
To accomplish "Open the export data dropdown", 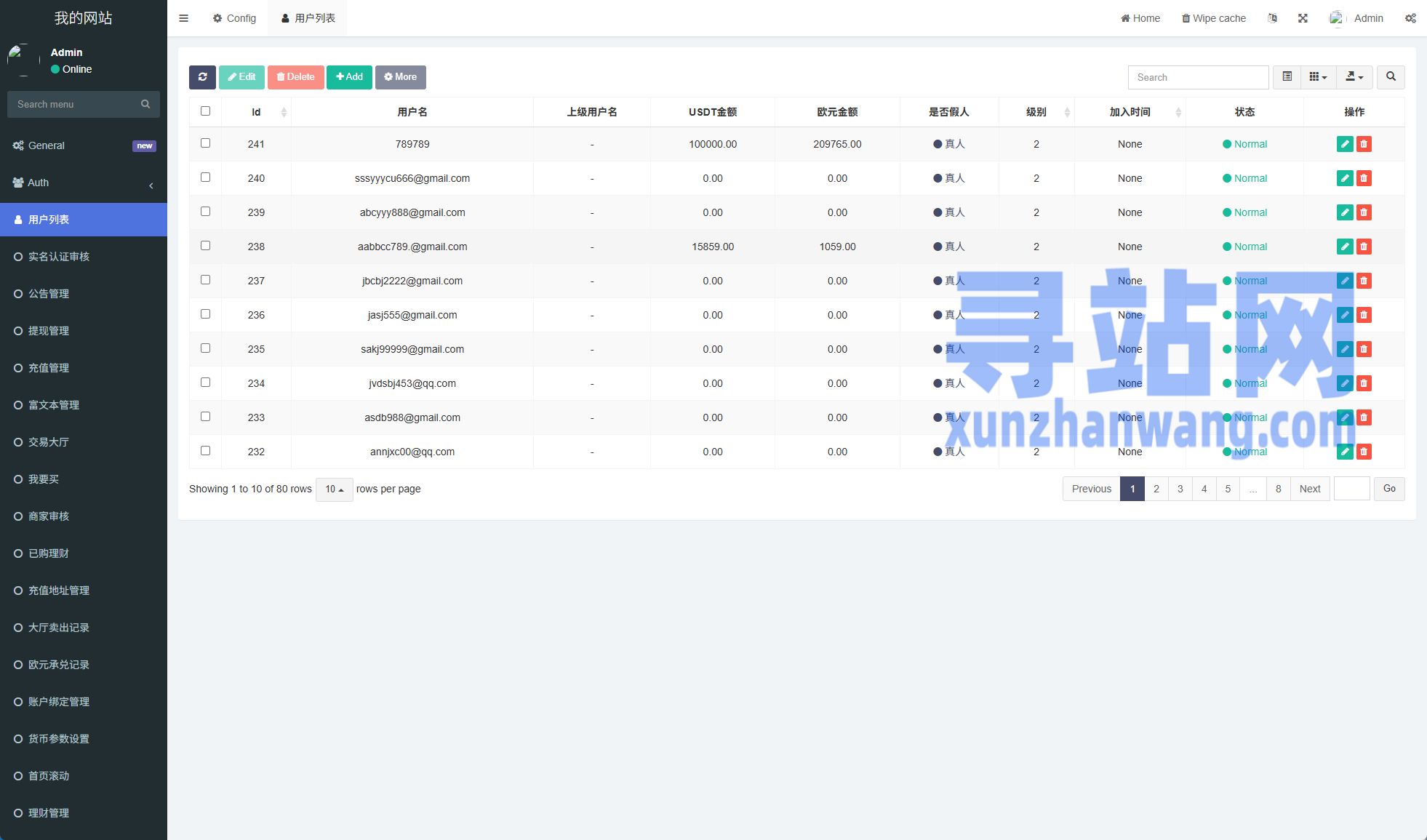I will 1354,77.
